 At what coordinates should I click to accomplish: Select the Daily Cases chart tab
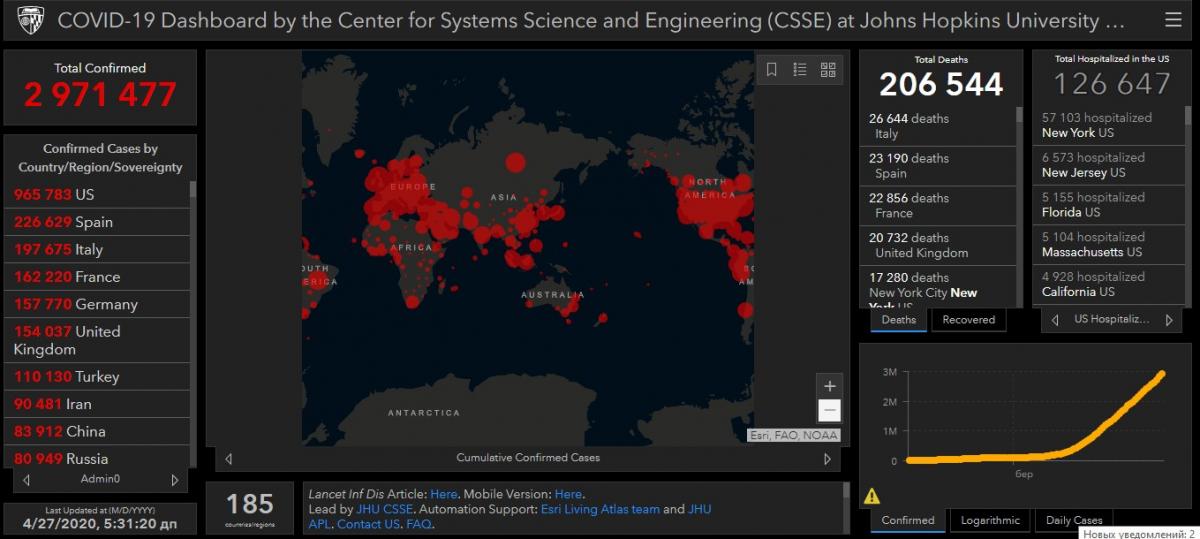pyautogui.click(x=1074, y=520)
